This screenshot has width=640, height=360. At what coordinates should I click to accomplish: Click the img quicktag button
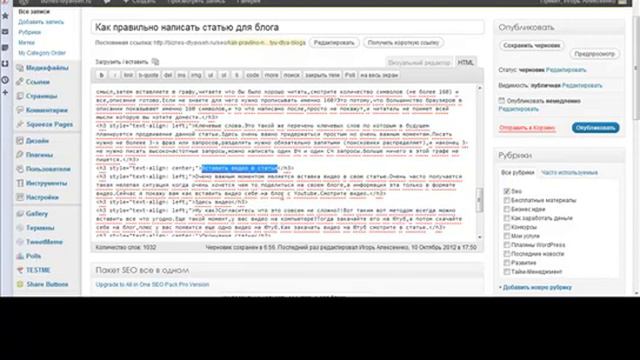[x=196, y=75]
